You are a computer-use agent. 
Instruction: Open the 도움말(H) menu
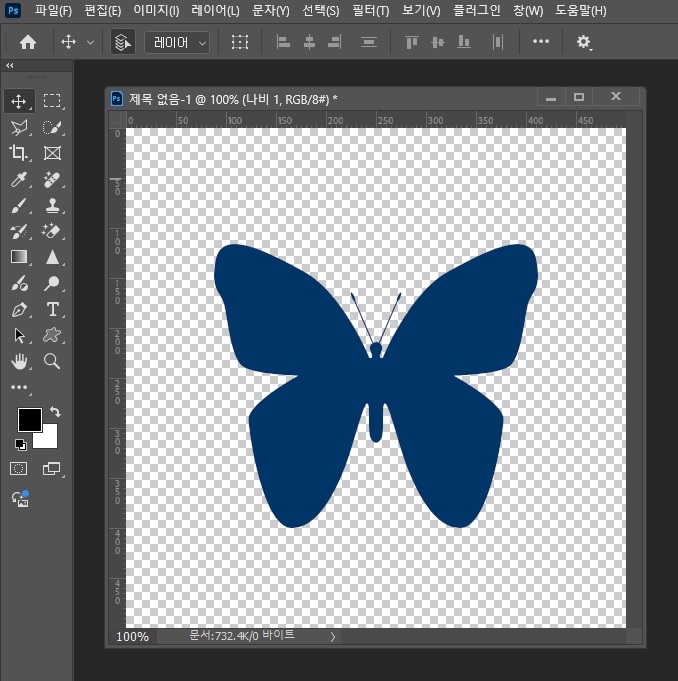(x=581, y=10)
